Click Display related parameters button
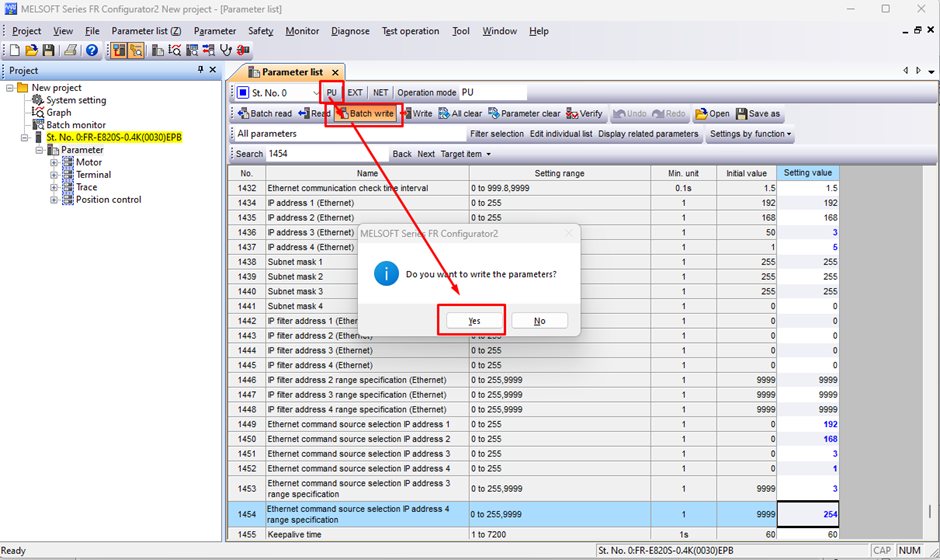The height and width of the screenshot is (560, 940). (648, 134)
